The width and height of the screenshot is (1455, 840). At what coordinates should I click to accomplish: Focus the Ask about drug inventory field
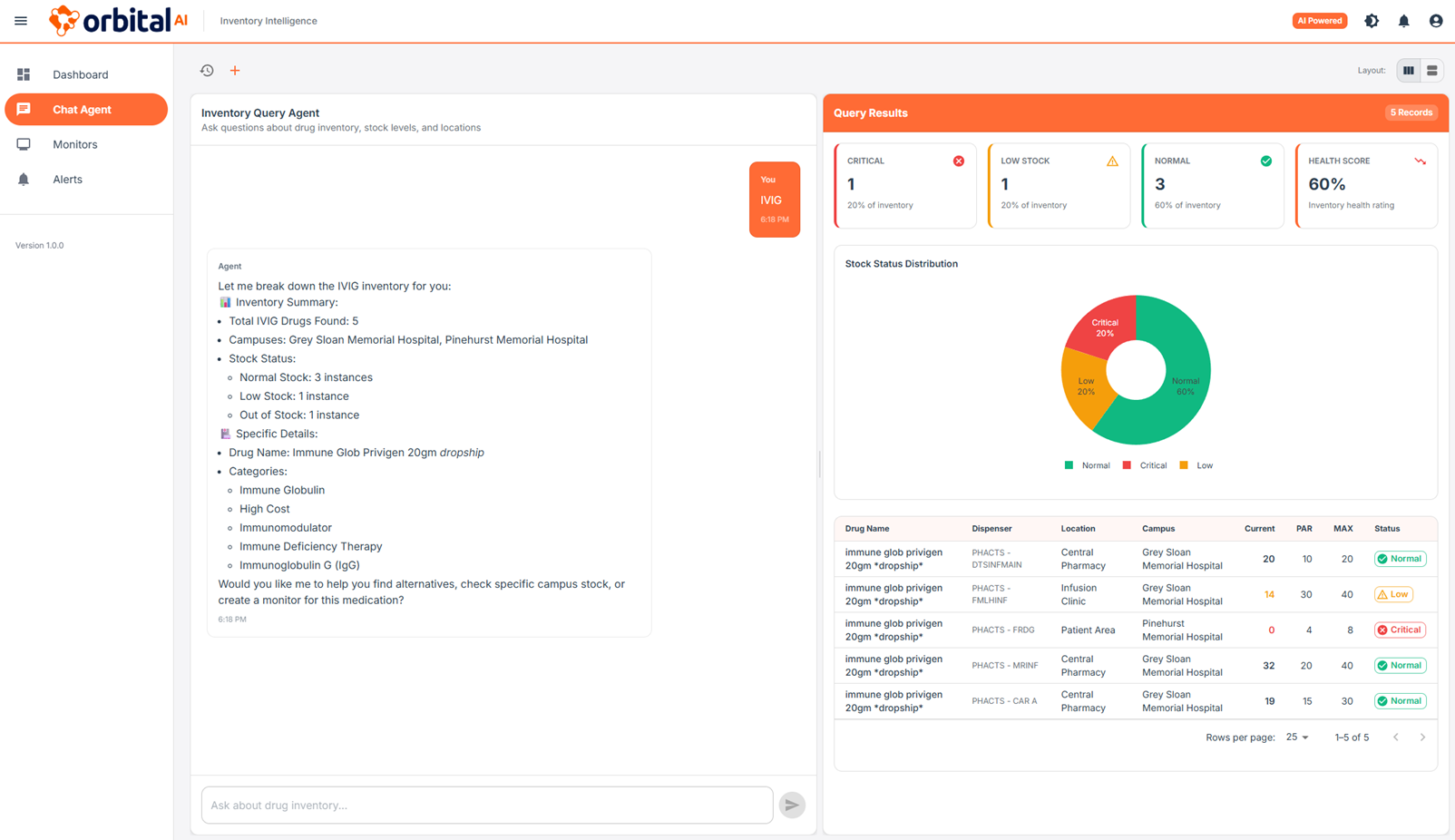pyautogui.click(x=487, y=805)
